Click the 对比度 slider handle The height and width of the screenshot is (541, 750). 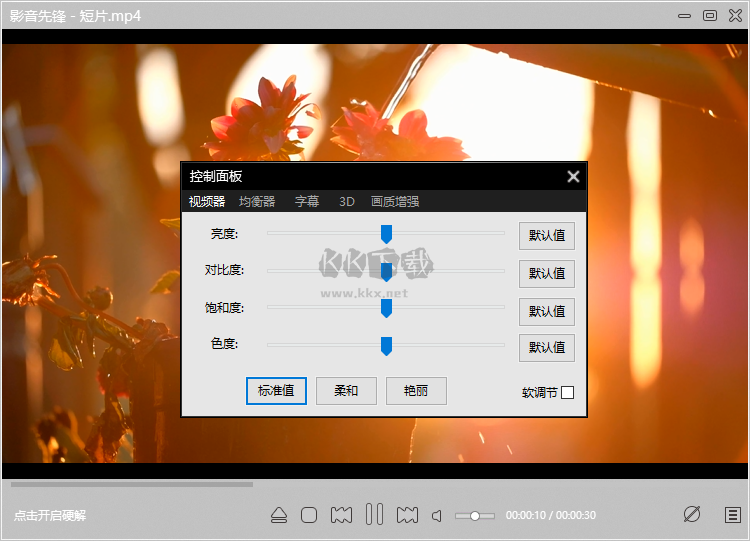[386, 271]
